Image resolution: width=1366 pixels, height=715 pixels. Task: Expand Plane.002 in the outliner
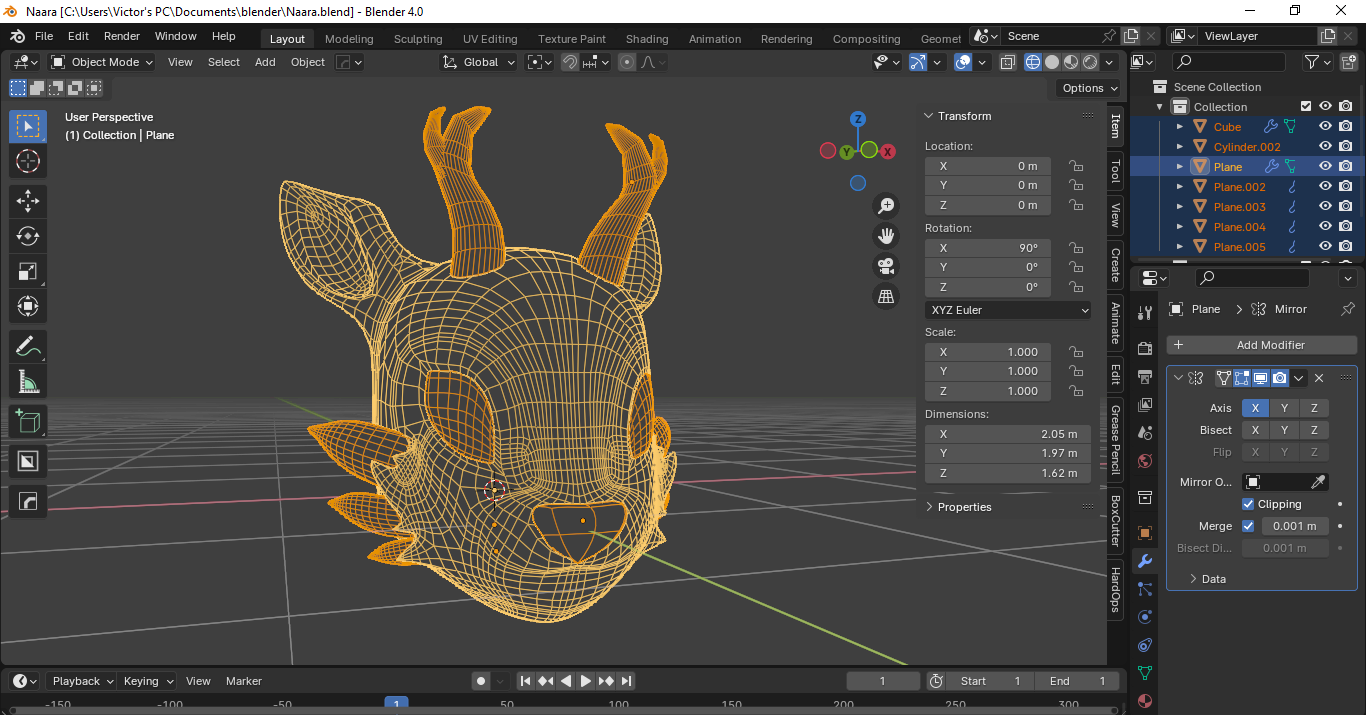pyautogui.click(x=1180, y=187)
